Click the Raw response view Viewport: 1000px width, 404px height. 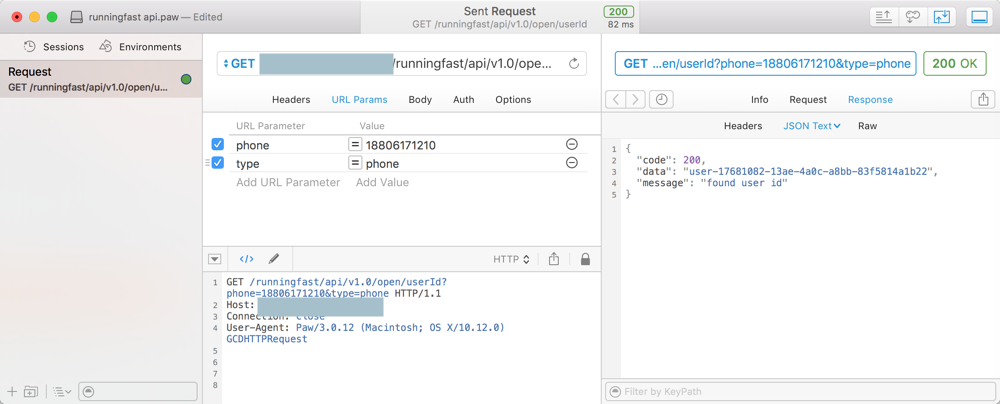(867, 126)
